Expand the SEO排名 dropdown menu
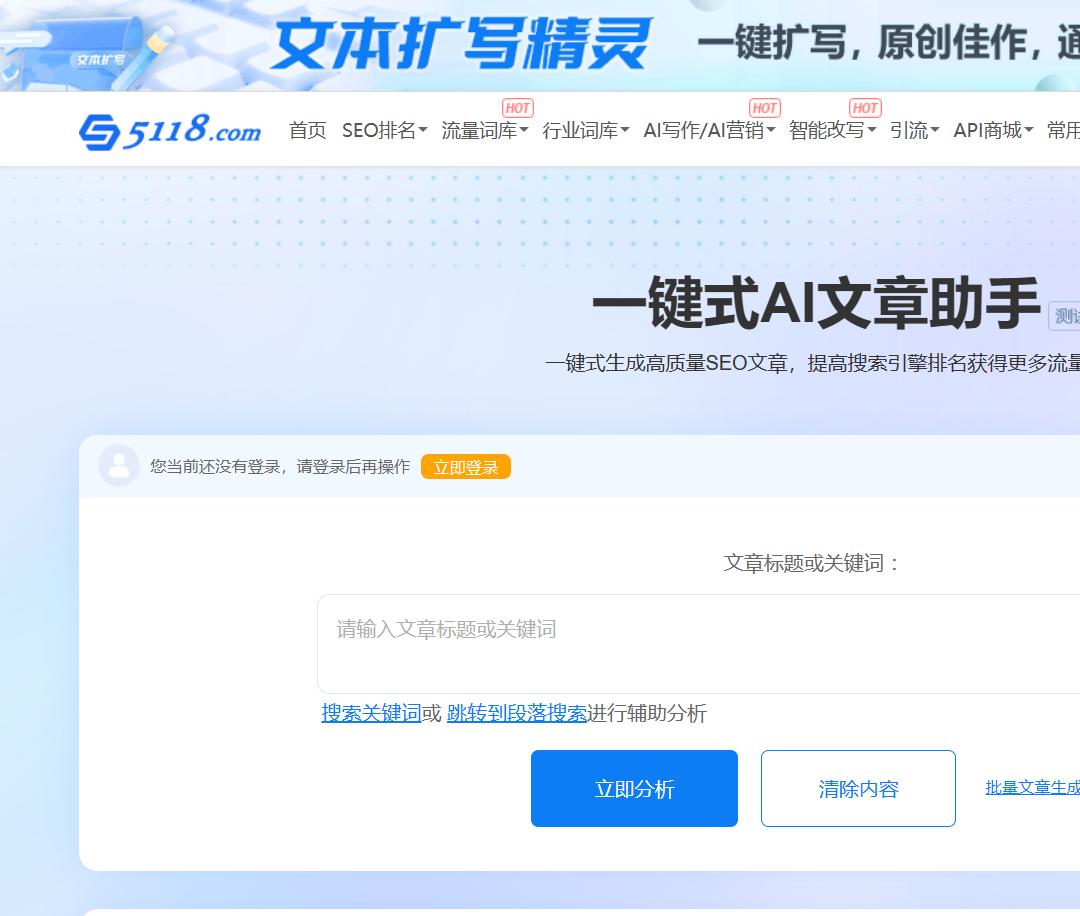The width and height of the screenshot is (1080, 916). [384, 130]
